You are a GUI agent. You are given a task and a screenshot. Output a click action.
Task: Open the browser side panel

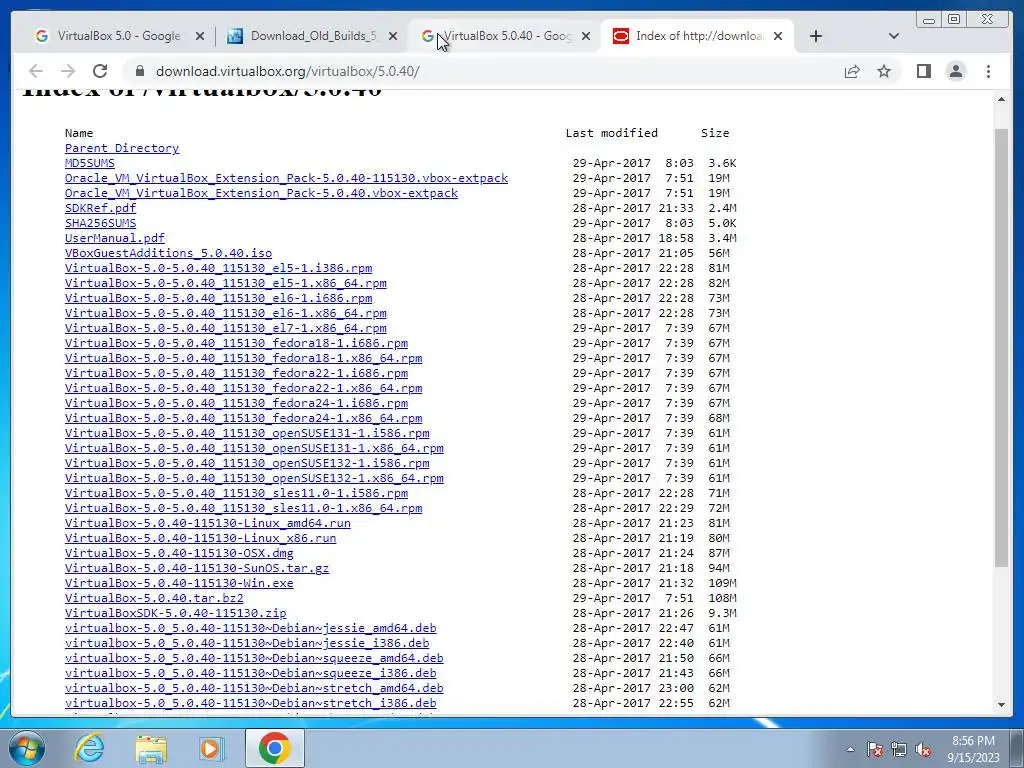pos(923,71)
